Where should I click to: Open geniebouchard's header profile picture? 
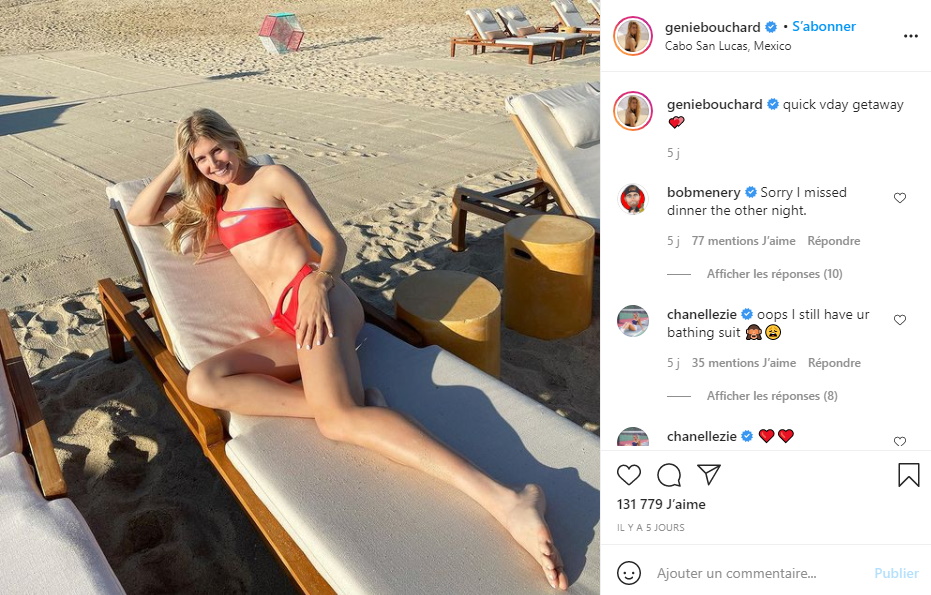pos(633,36)
